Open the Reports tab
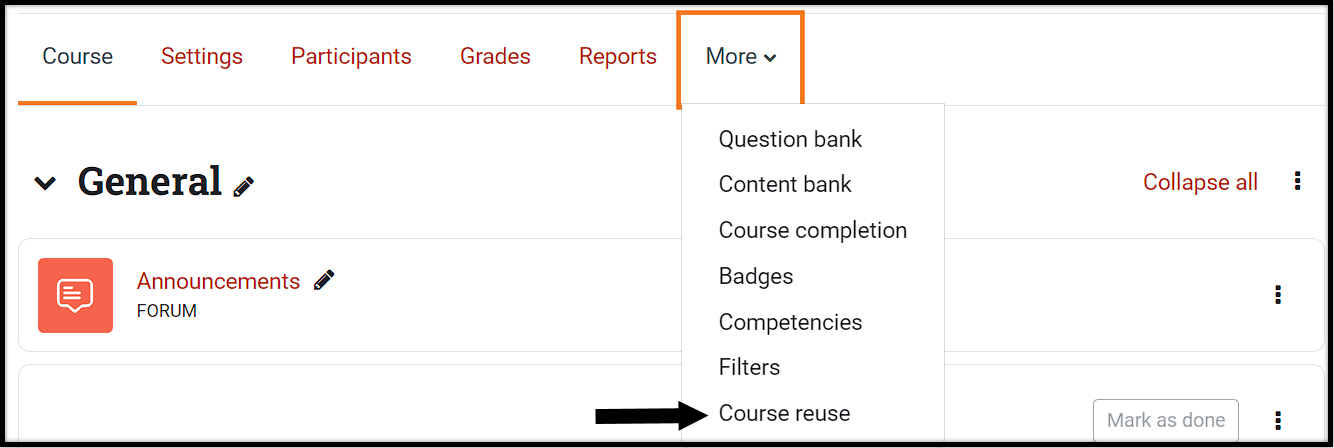This screenshot has width=1334, height=448. pyautogui.click(x=618, y=57)
